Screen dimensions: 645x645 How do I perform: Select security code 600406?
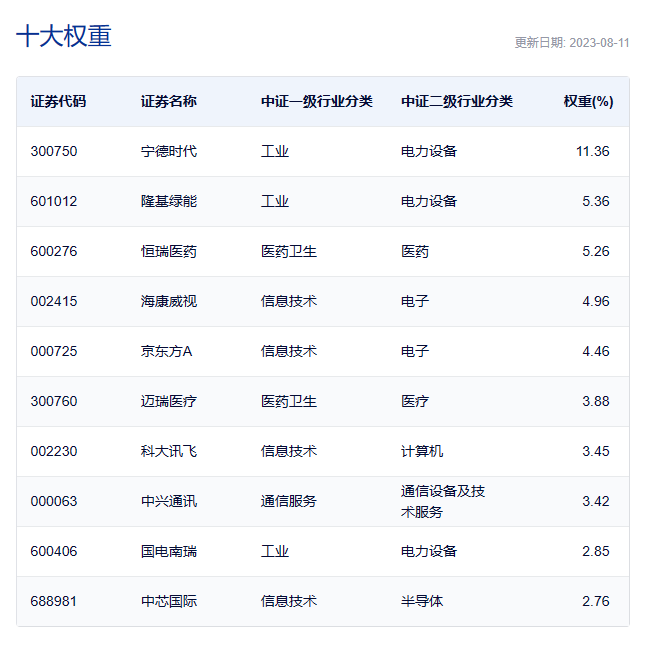(x=54, y=551)
